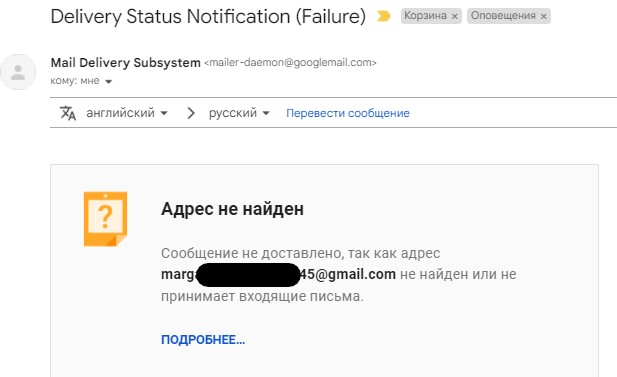Open the русский target language dropdown

coord(239,113)
